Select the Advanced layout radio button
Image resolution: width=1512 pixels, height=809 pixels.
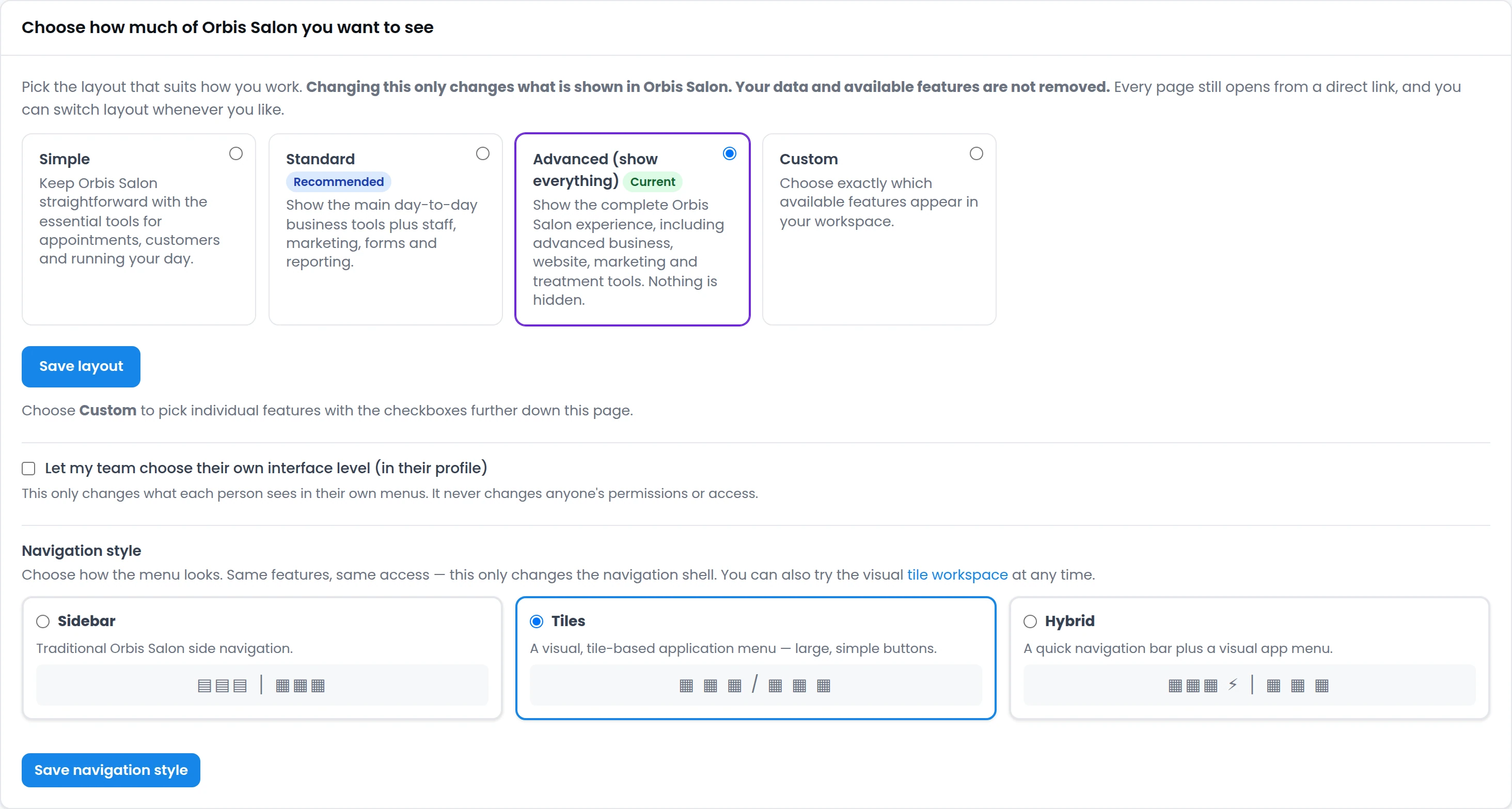click(729, 153)
